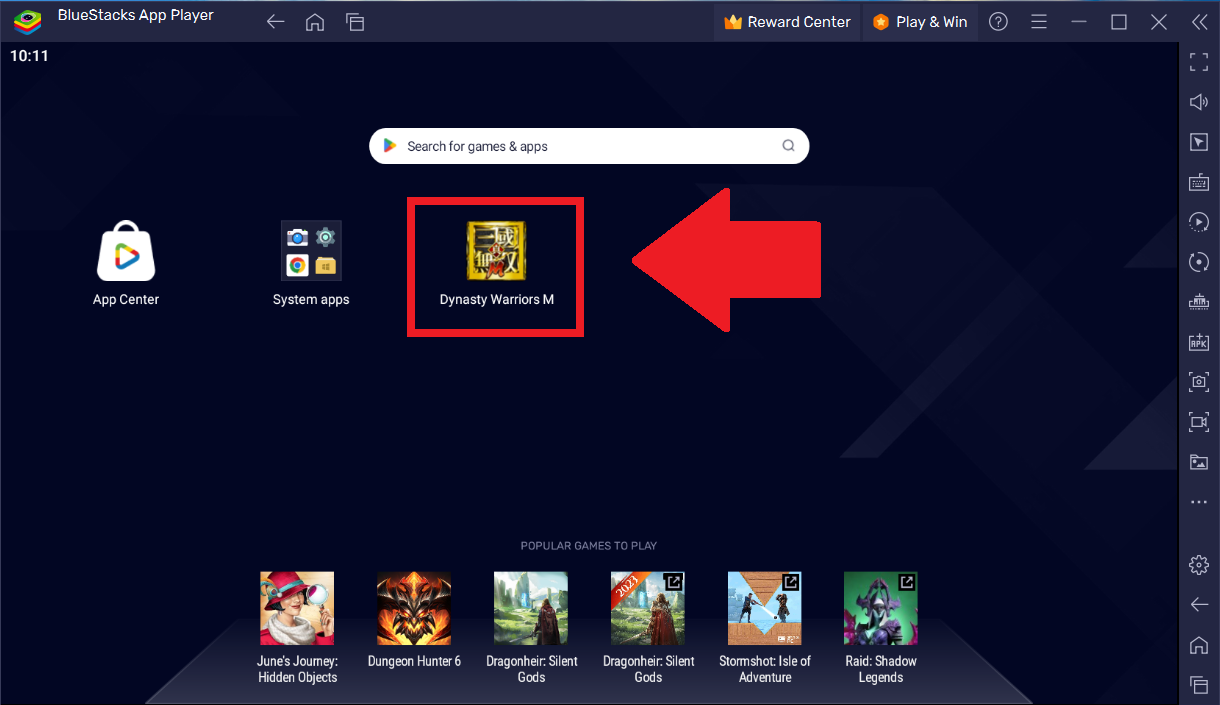Start screen recording with video icon
Screen dimensions: 1220x705
(1199, 422)
